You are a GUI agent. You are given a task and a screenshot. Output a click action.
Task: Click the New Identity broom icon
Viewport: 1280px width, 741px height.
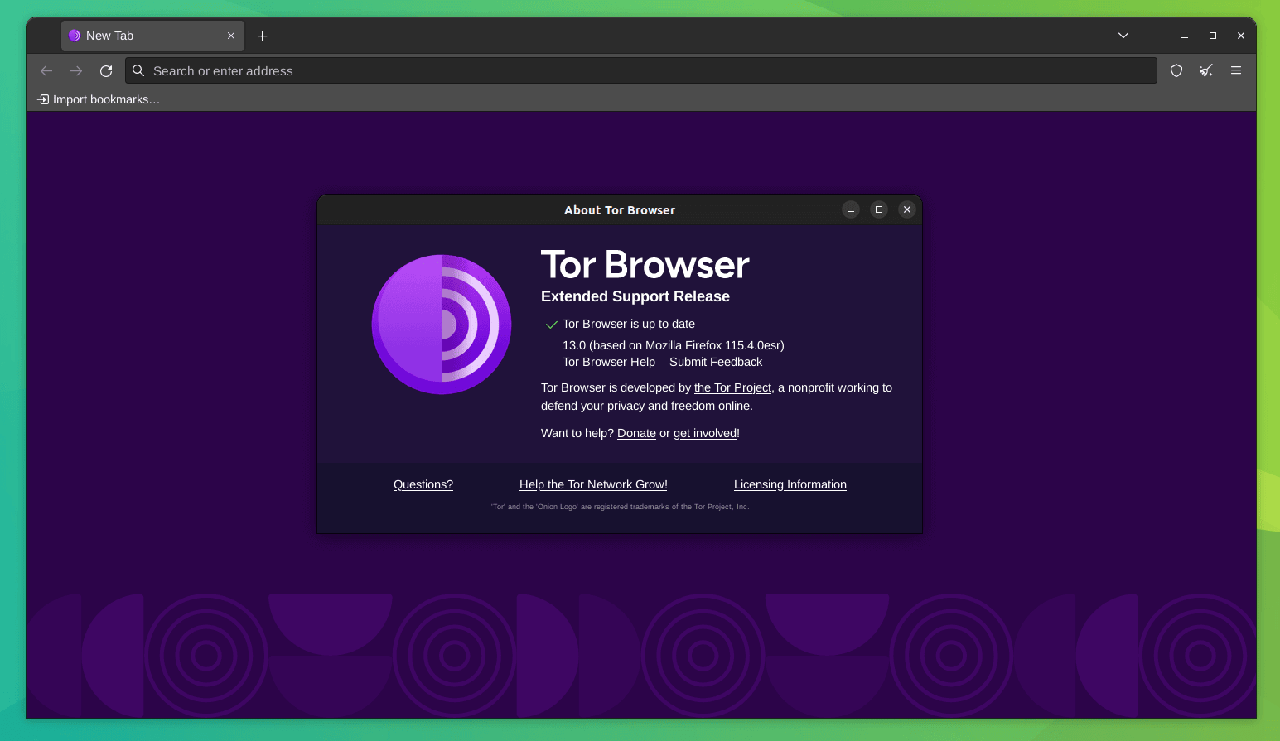coord(1206,71)
